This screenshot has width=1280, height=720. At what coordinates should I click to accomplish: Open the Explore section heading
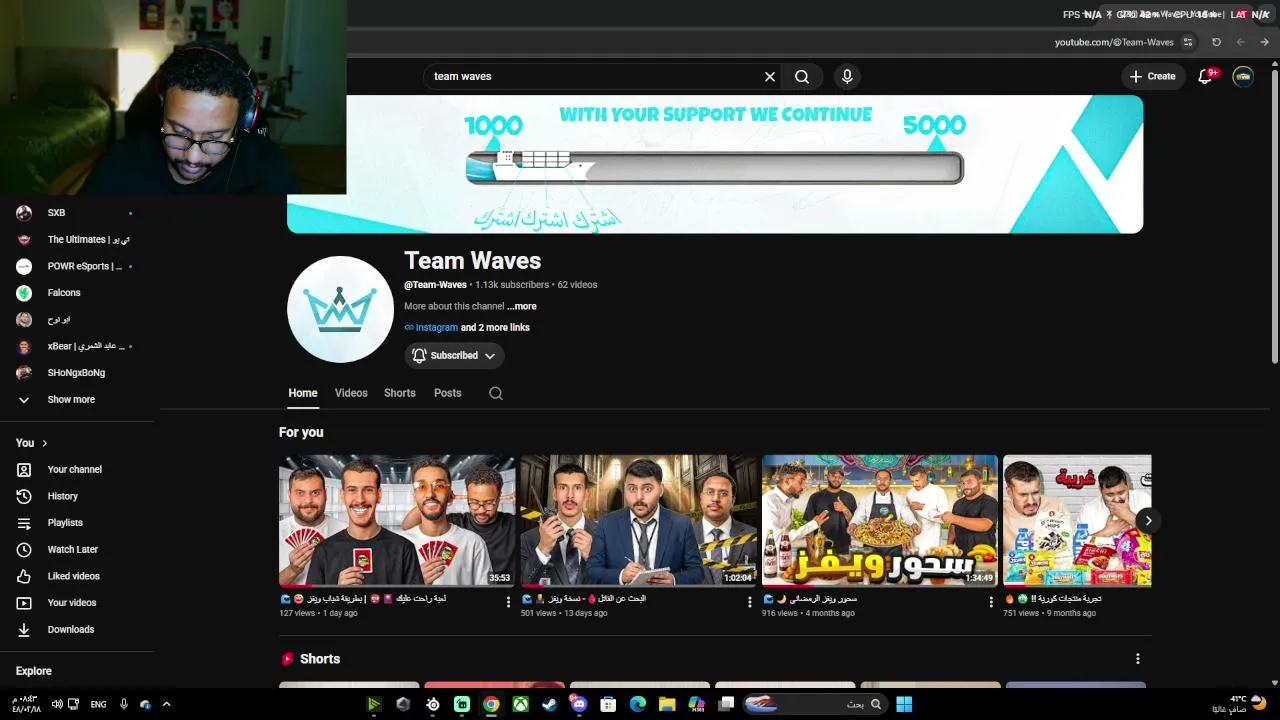coord(34,671)
